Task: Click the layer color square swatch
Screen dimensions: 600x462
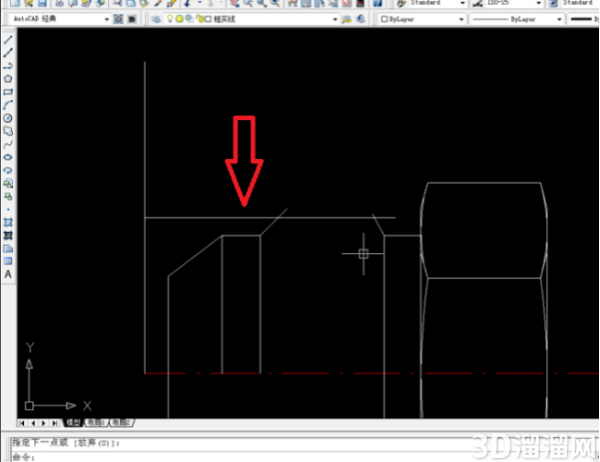Action: pos(208,19)
